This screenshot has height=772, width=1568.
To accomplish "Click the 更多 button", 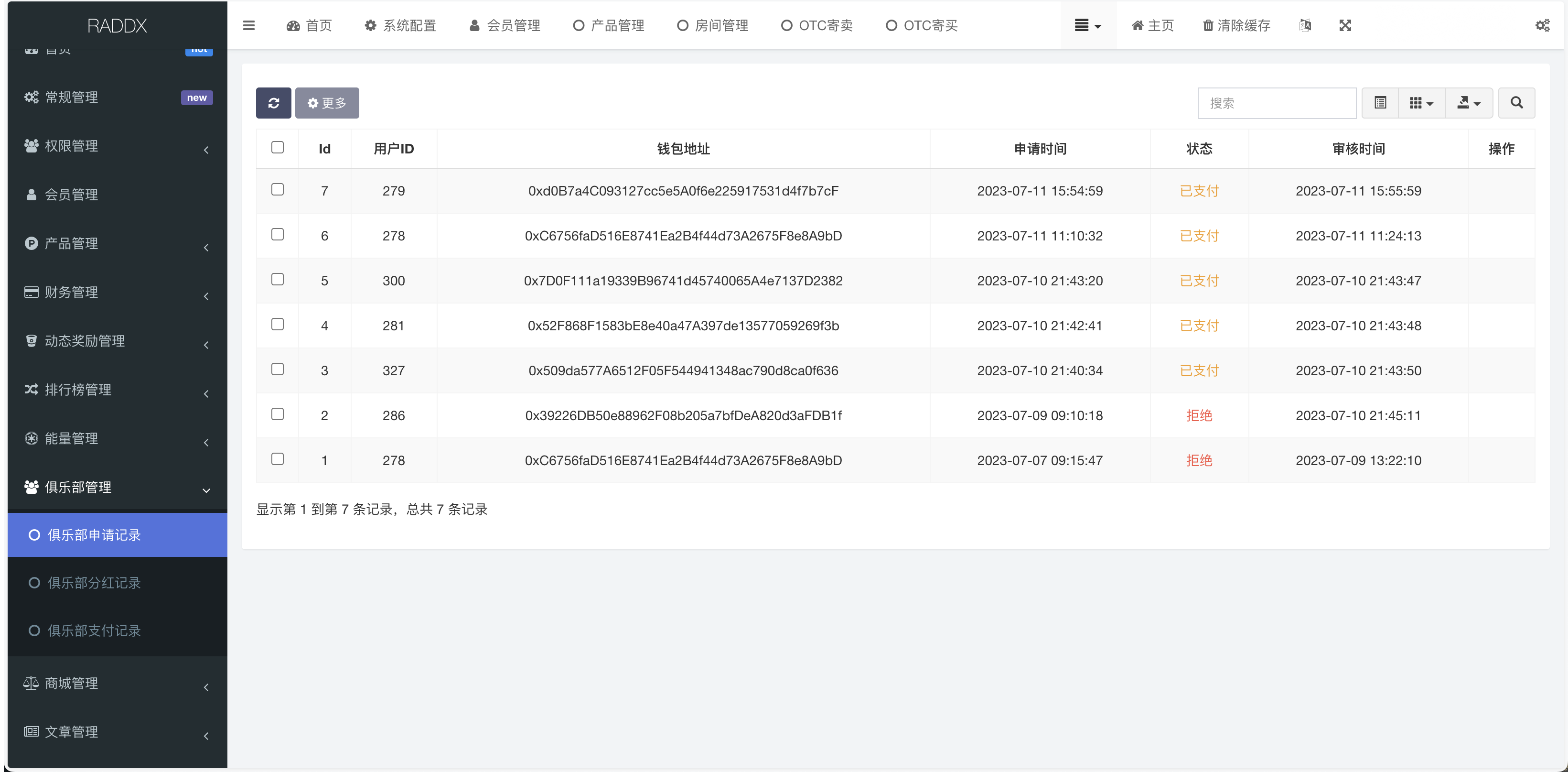I will [x=327, y=103].
